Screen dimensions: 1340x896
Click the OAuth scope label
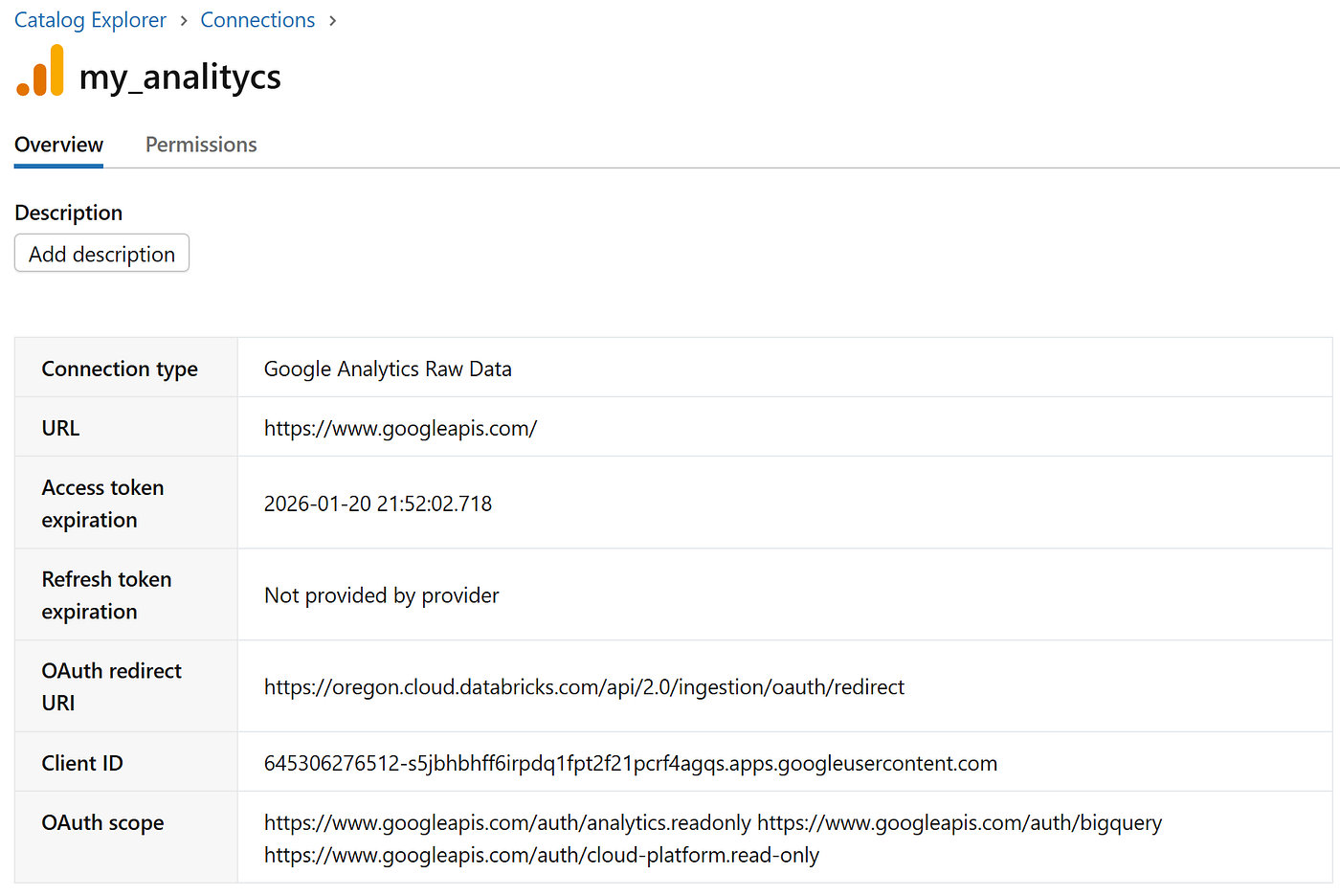[102, 822]
